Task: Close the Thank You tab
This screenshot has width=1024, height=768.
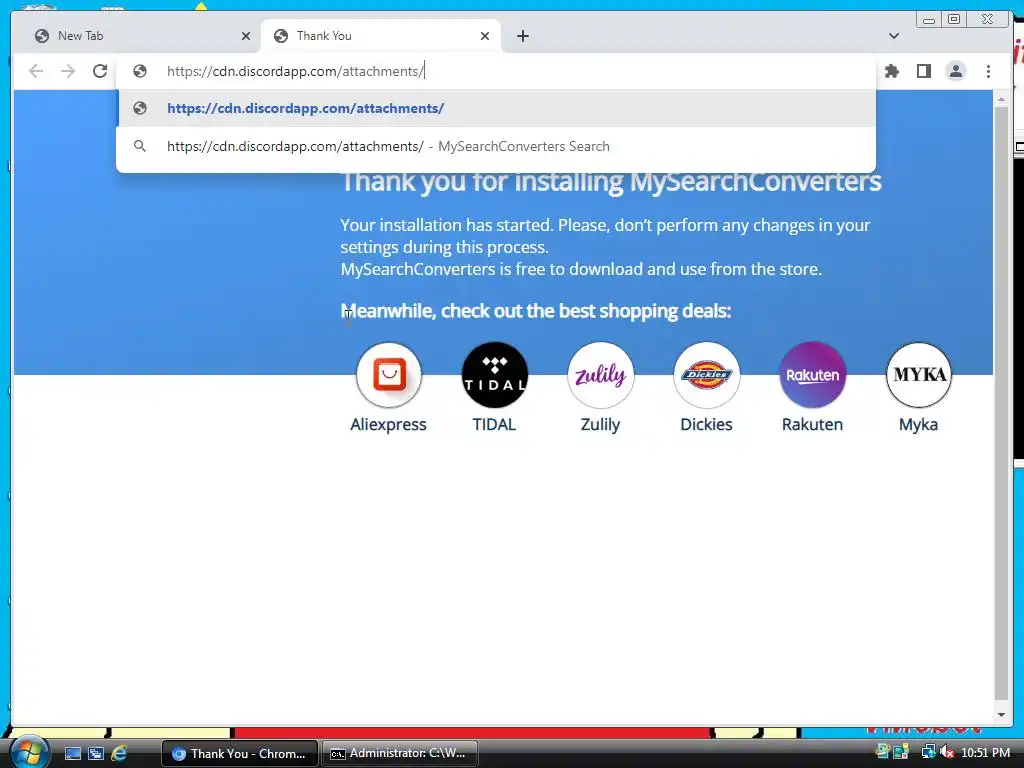Action: click(485, 36)
